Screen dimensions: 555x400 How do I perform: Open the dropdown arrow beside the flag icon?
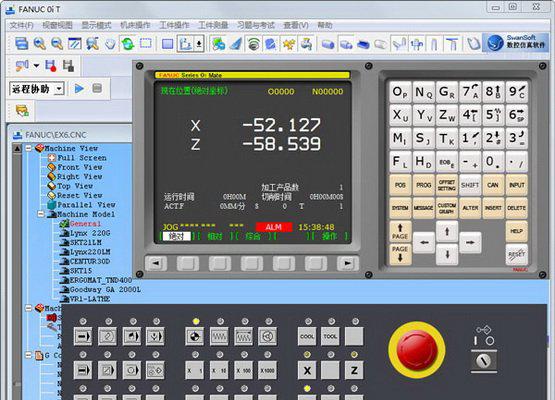click(x=36, y=65)
